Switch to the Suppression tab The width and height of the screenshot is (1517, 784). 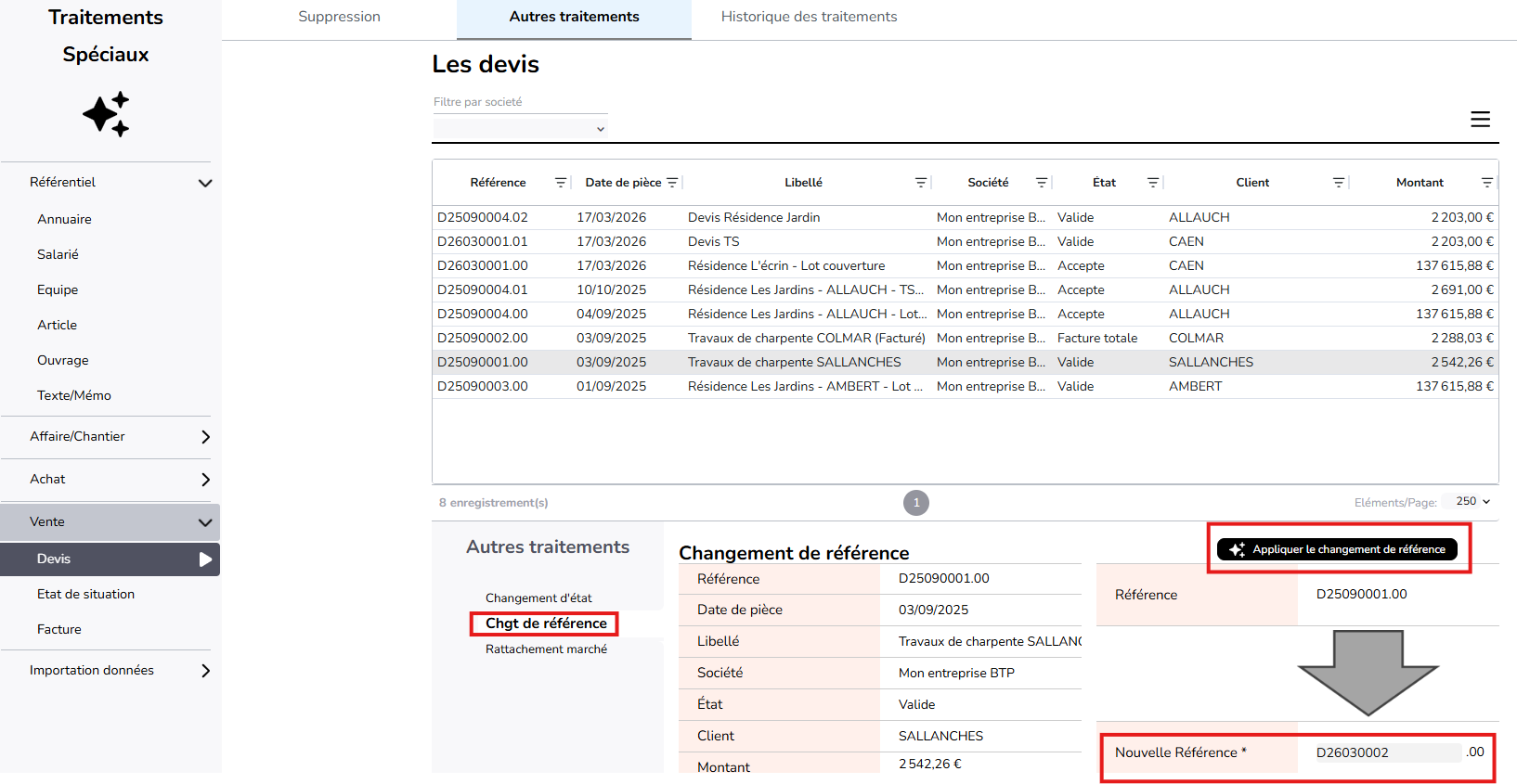tap(339, 17)
